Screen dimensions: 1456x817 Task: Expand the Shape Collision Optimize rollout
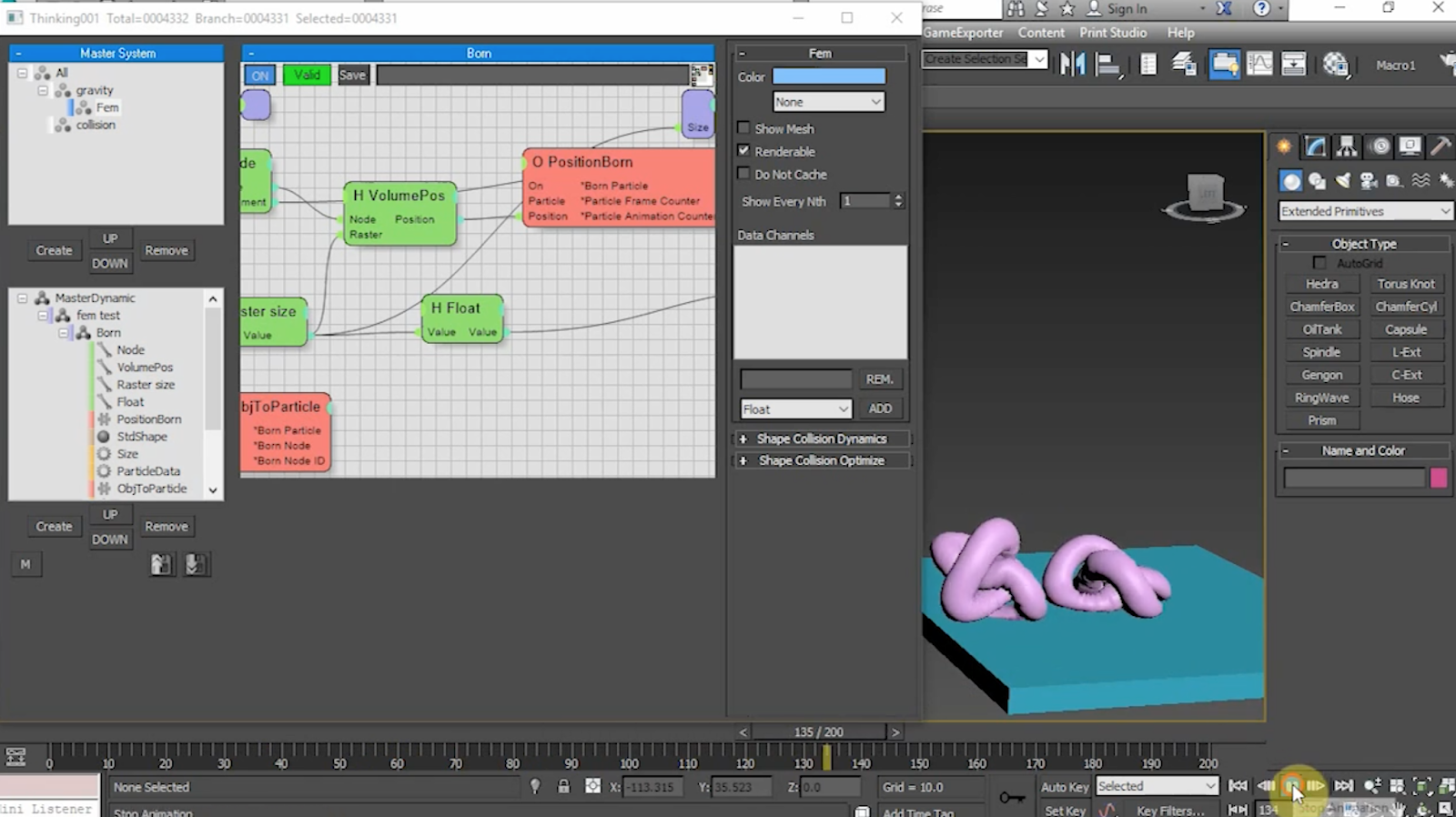[x=823, y=460]
